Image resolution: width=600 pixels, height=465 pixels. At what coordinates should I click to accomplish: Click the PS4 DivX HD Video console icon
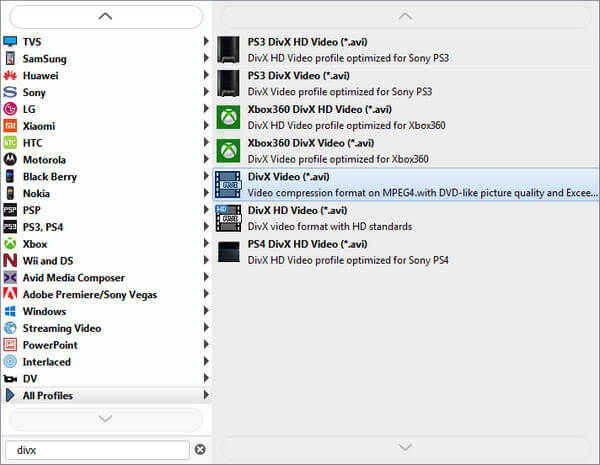(x=228, y=252)
